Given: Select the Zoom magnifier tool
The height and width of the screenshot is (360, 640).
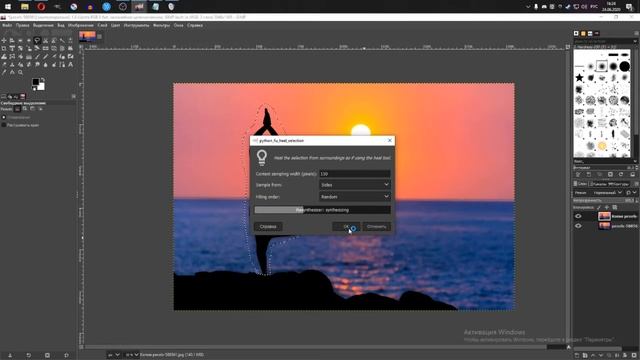Looking at the screenshot, I should point(20,73).
